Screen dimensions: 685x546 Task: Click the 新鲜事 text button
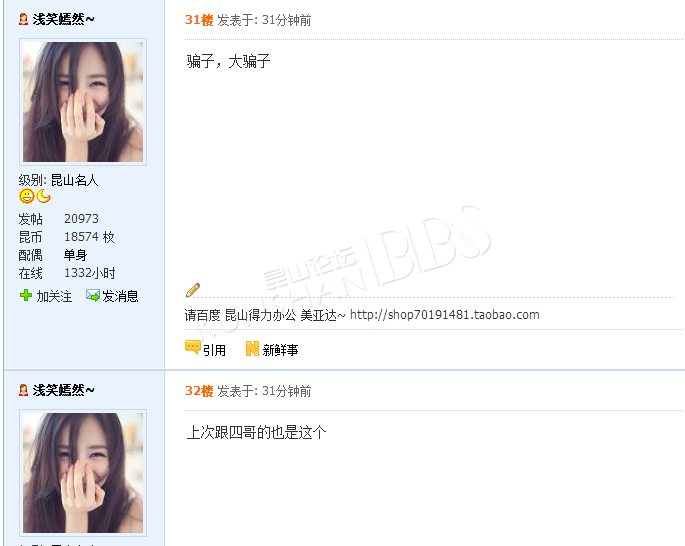[x=280, y=350]
